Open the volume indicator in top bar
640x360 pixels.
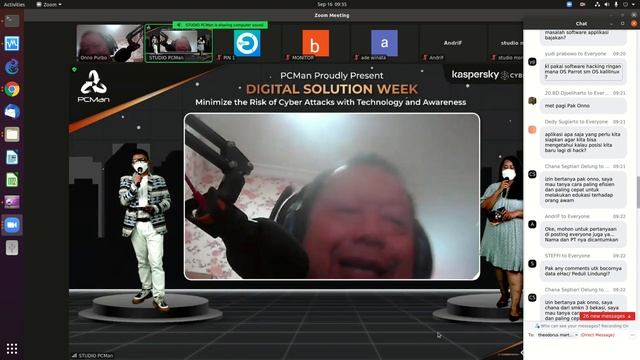click(x=607, y=4)
